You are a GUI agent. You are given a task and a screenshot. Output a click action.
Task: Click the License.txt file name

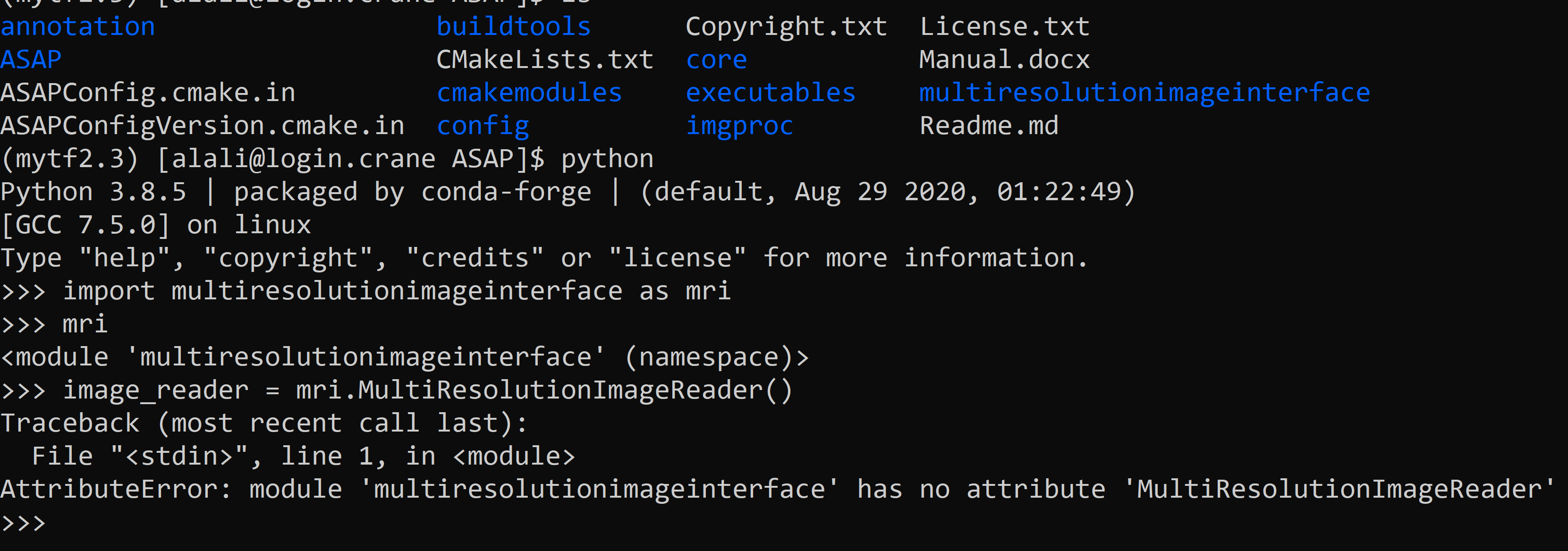1004,27
